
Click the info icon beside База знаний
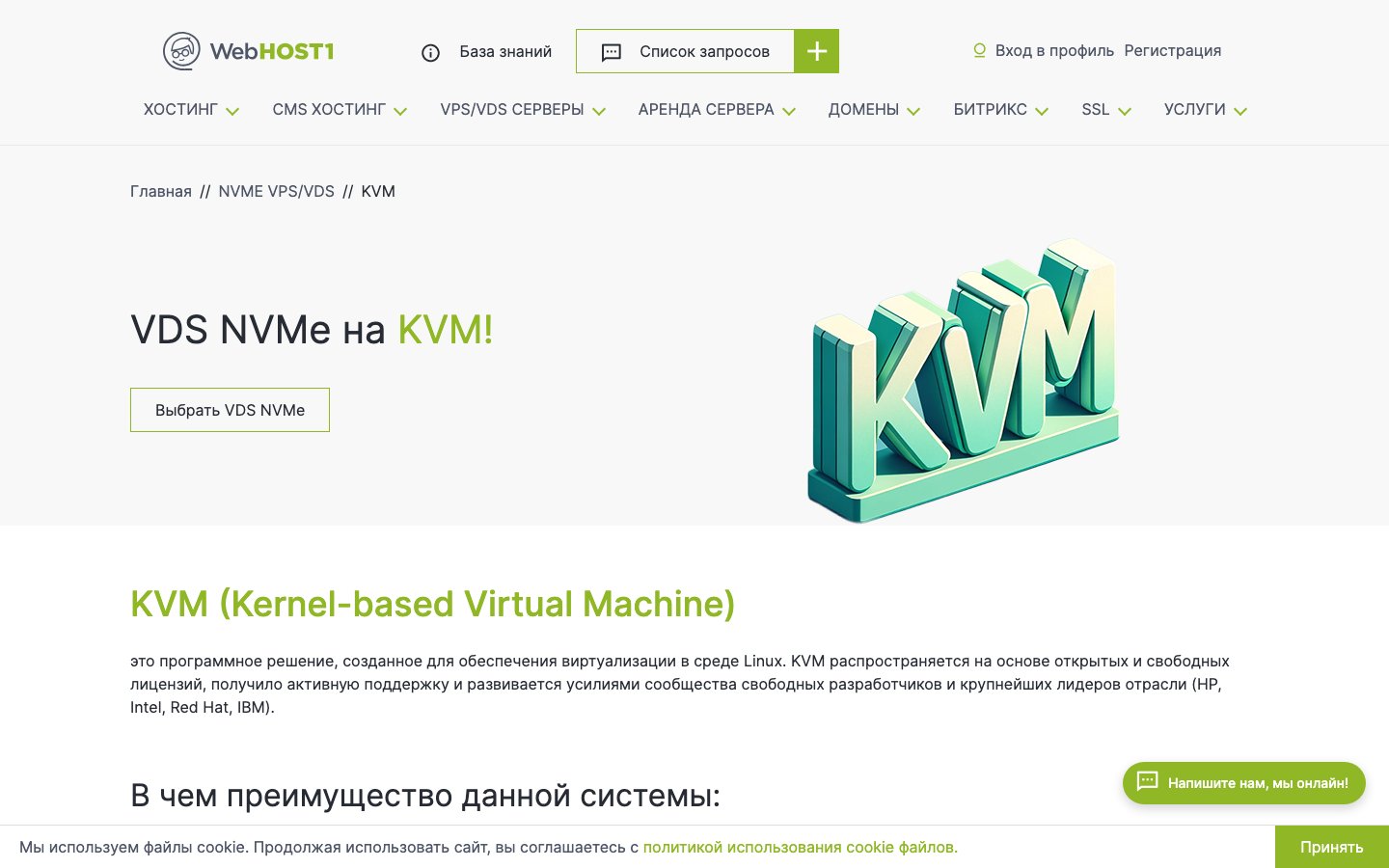[x=430, y=53]
